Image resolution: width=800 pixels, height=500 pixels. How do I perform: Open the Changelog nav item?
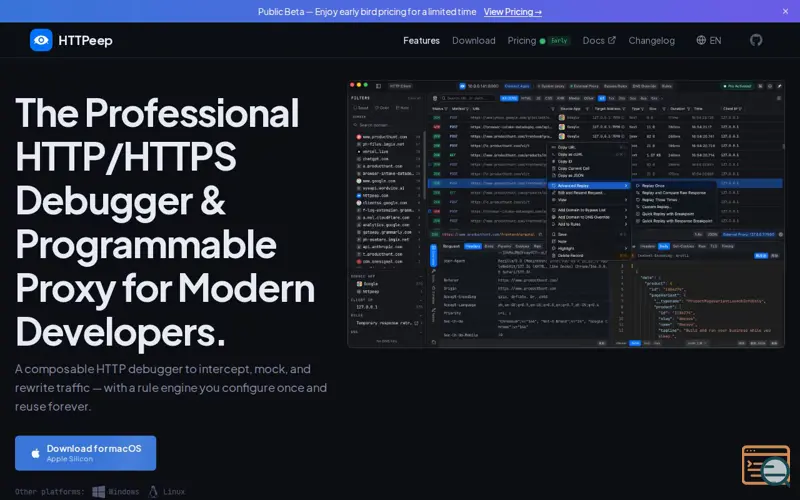click(652, 40)
